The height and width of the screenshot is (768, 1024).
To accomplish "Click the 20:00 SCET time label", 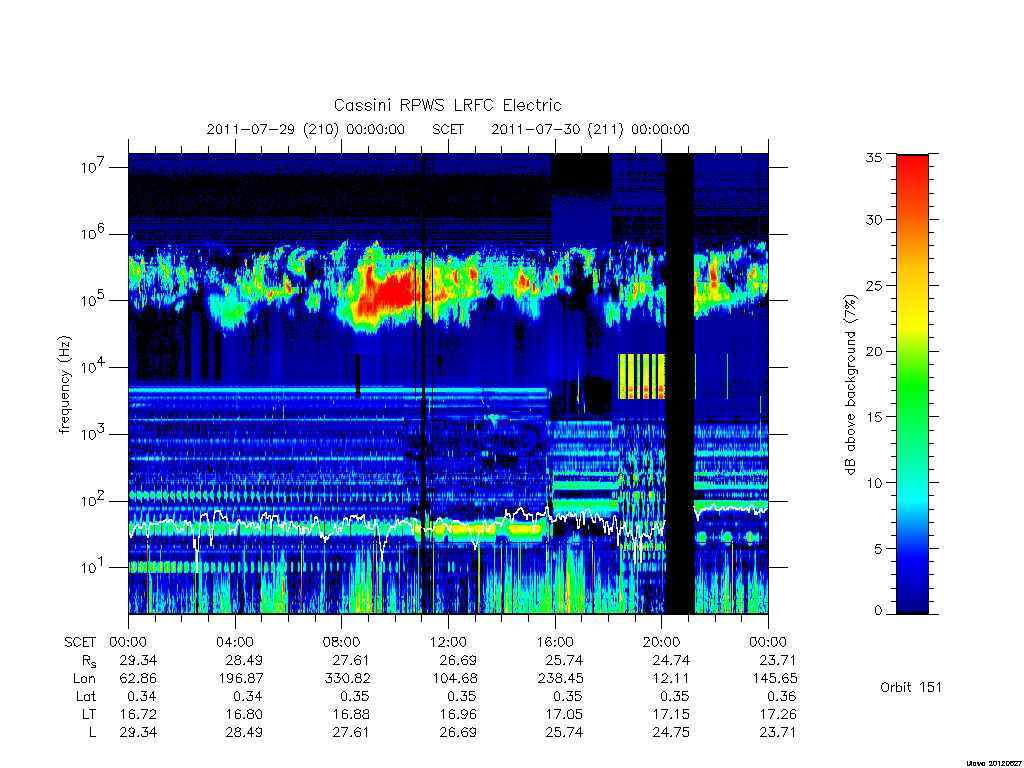I will (x=662, y=642).
